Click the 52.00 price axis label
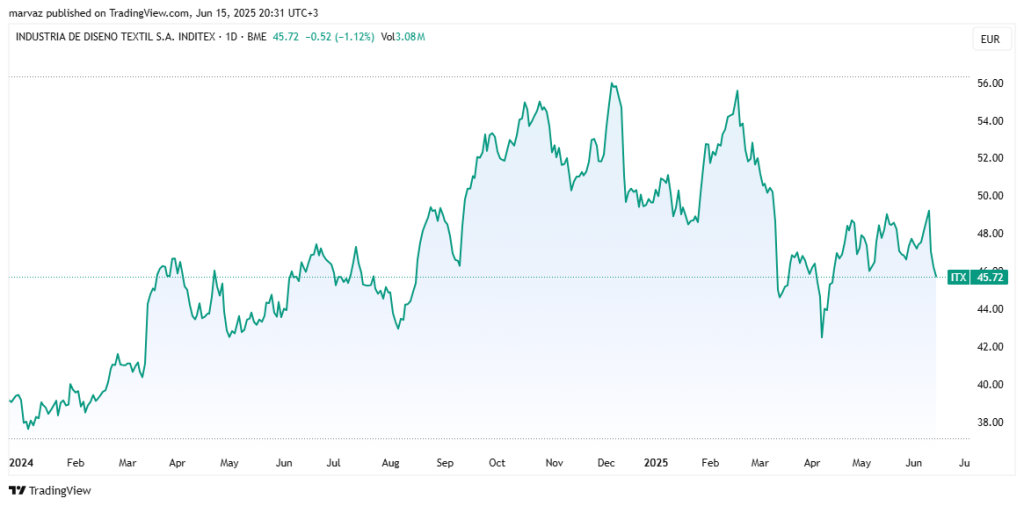The image size is (1024, 506). (990, 159)
